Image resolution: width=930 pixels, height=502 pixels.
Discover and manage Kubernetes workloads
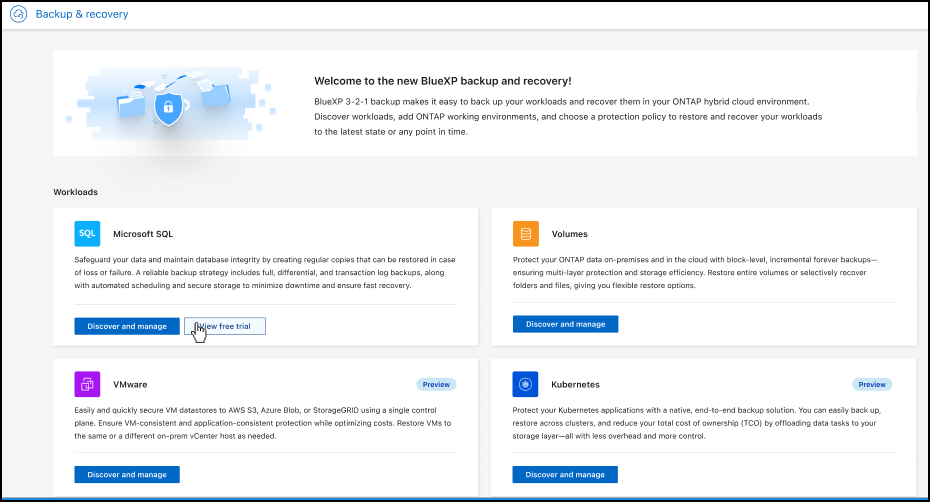pos(565,474)
